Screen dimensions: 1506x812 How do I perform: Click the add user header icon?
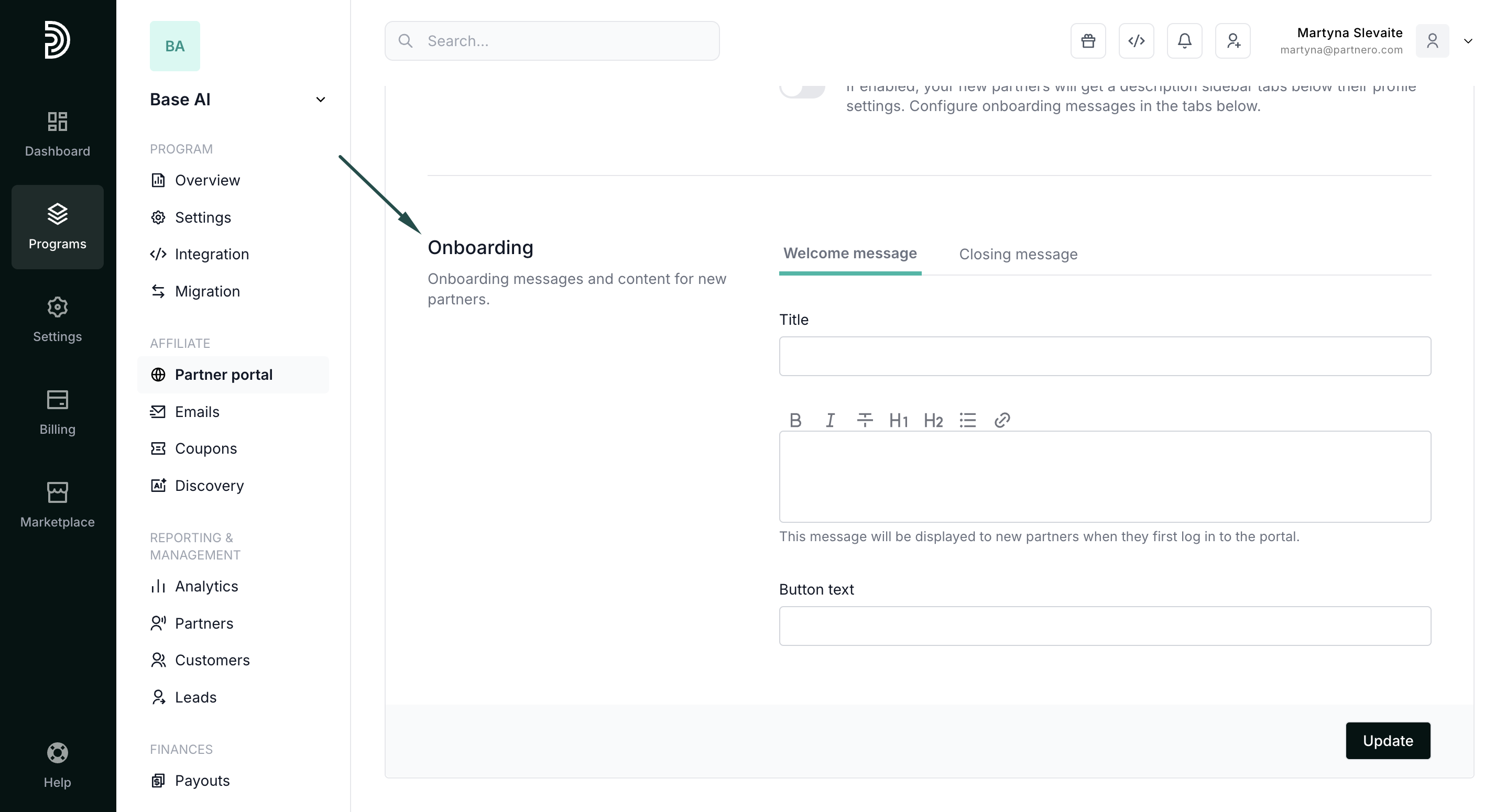pyautogui.click(x=1232, y=41)
